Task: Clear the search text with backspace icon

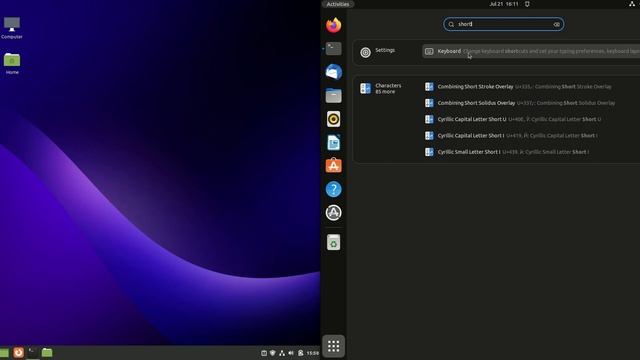Action: (556, 24)
